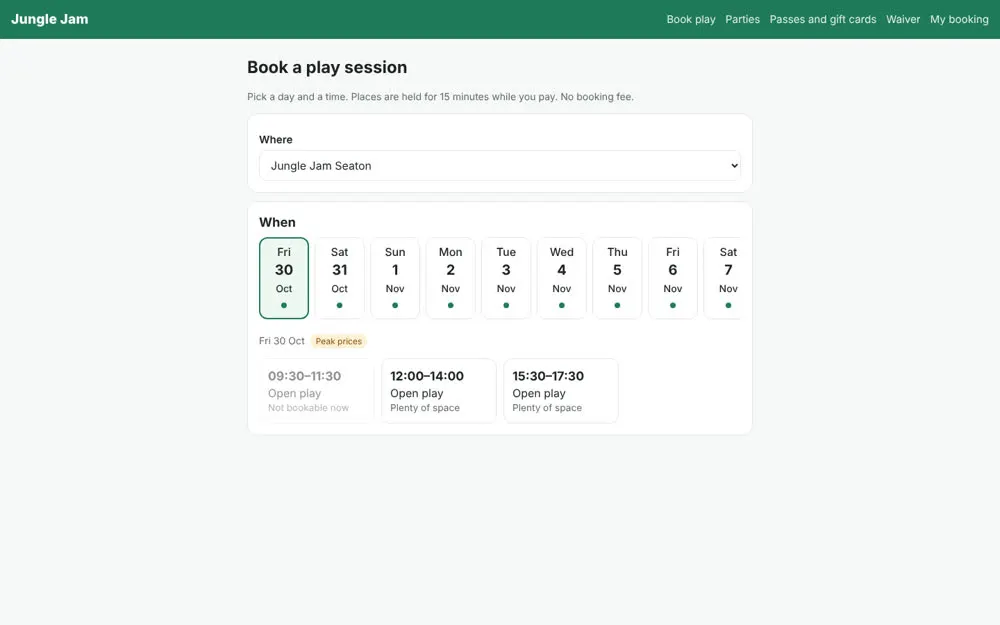
Task: Click the 'Fri 30 Oct' label under dates
Action: coord(281,341)
